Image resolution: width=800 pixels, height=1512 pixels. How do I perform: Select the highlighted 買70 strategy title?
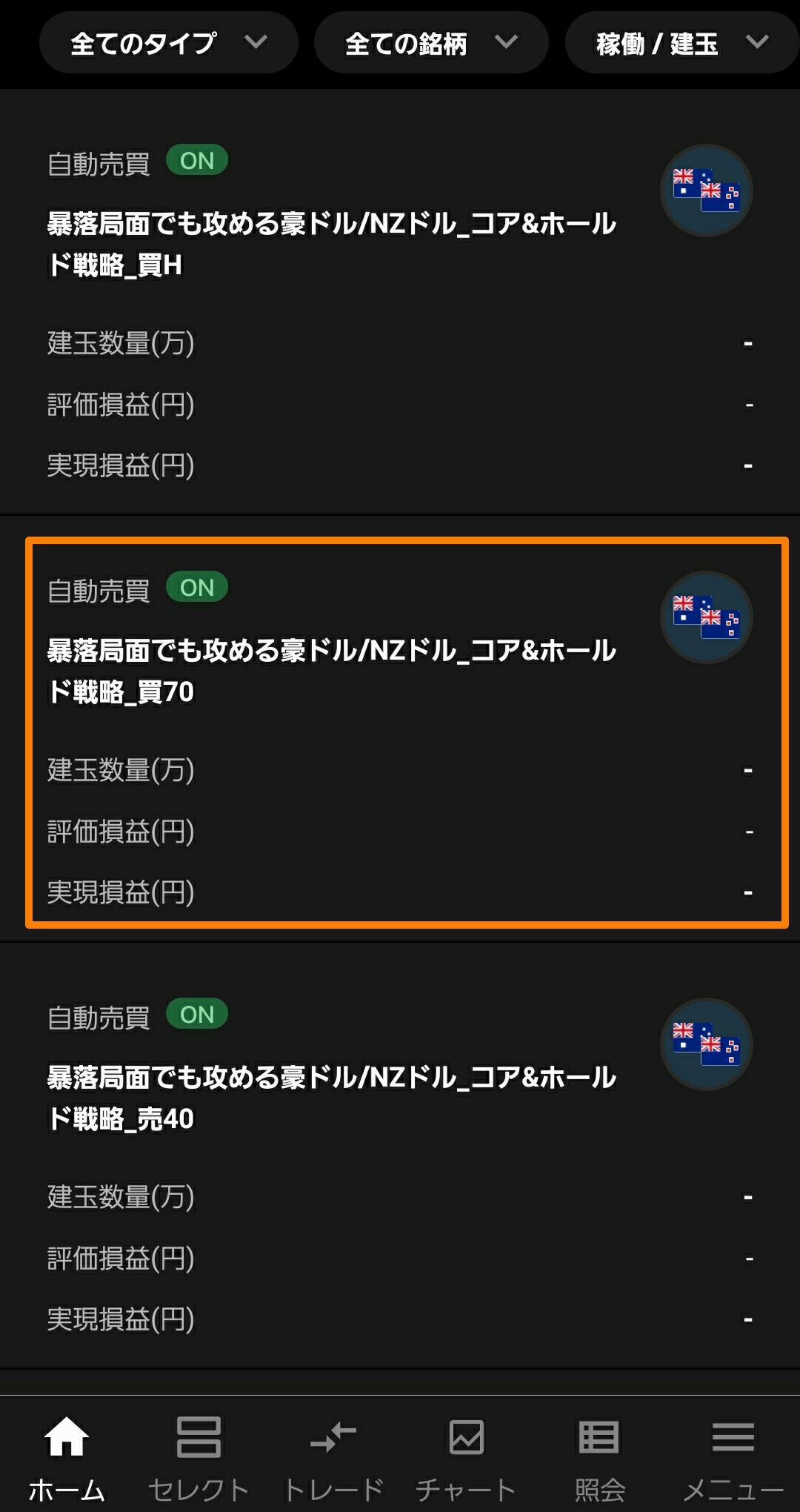coord(332,671)
